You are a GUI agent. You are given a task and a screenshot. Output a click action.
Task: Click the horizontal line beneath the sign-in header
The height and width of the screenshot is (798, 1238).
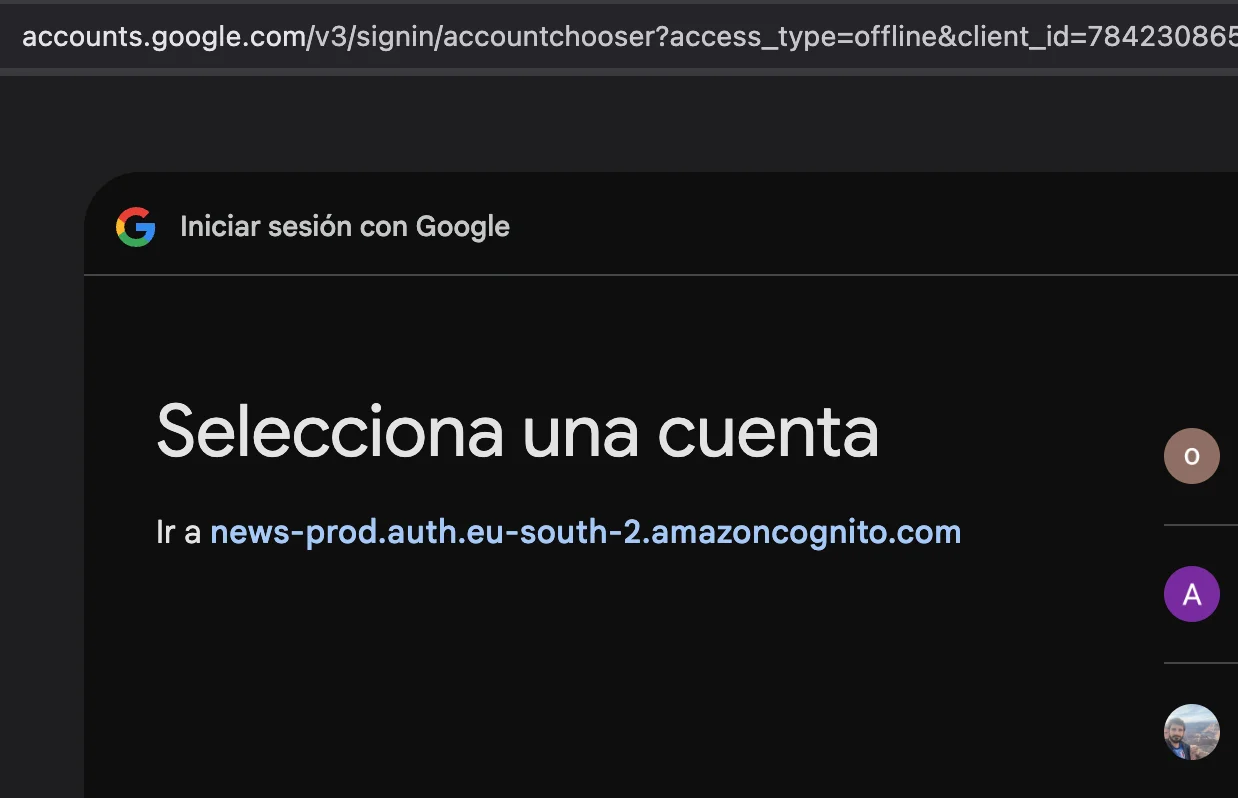(661, 274)
